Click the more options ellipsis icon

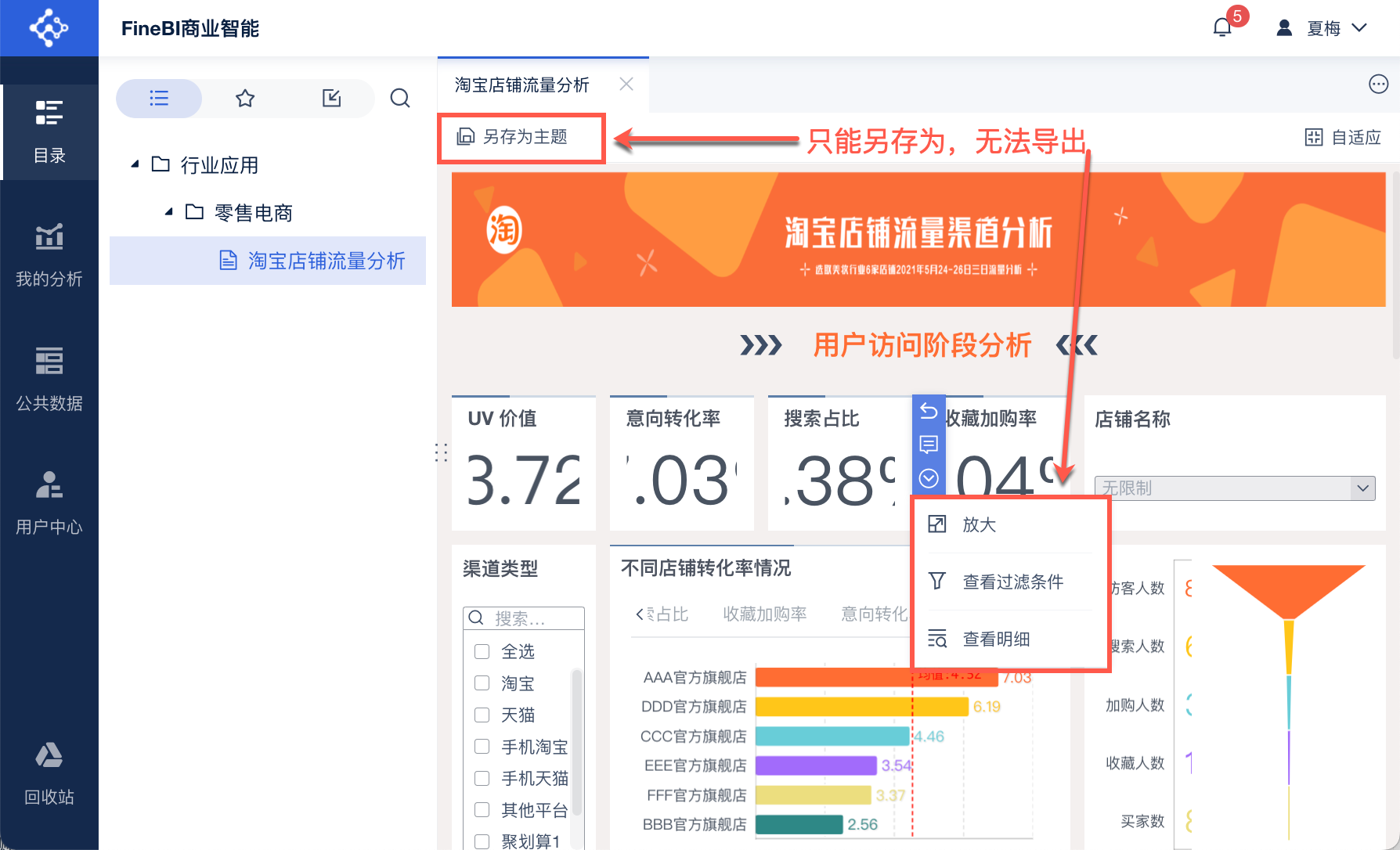[1378, 85]
